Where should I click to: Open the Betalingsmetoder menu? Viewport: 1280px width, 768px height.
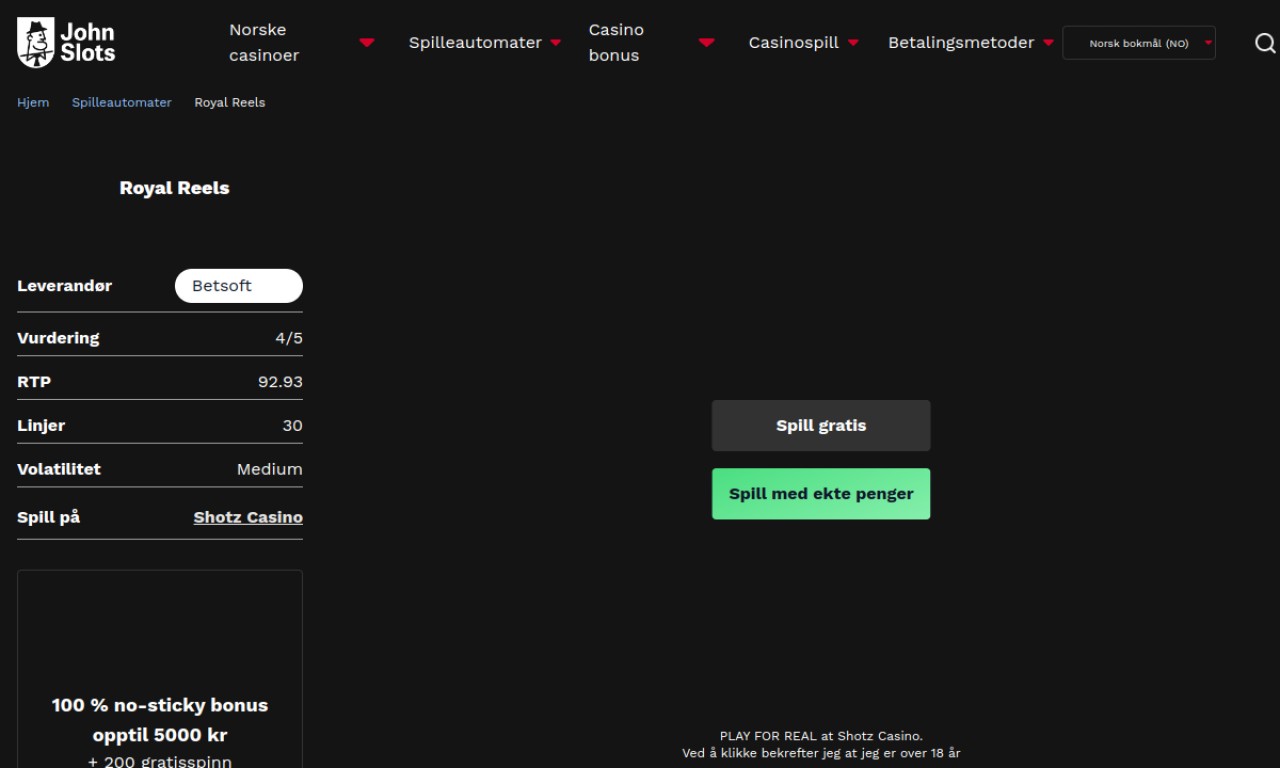tap(961, 43)
